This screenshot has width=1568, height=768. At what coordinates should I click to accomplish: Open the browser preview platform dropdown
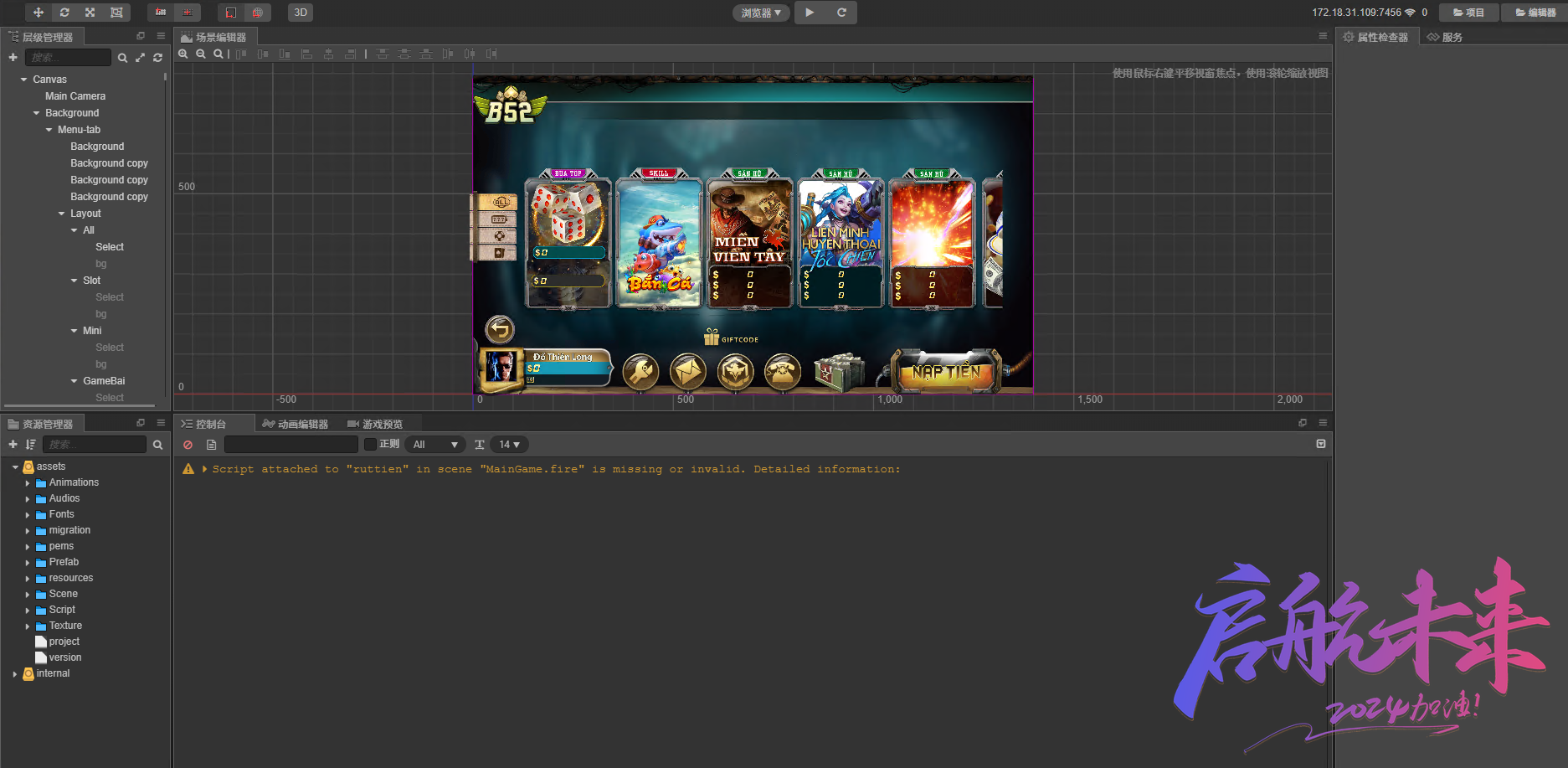tap(761, 13)
